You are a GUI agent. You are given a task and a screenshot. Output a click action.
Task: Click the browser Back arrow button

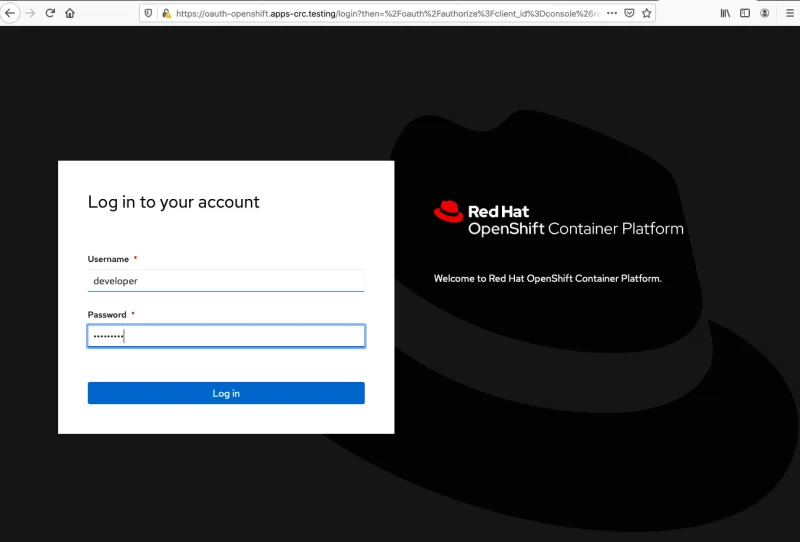11,13
